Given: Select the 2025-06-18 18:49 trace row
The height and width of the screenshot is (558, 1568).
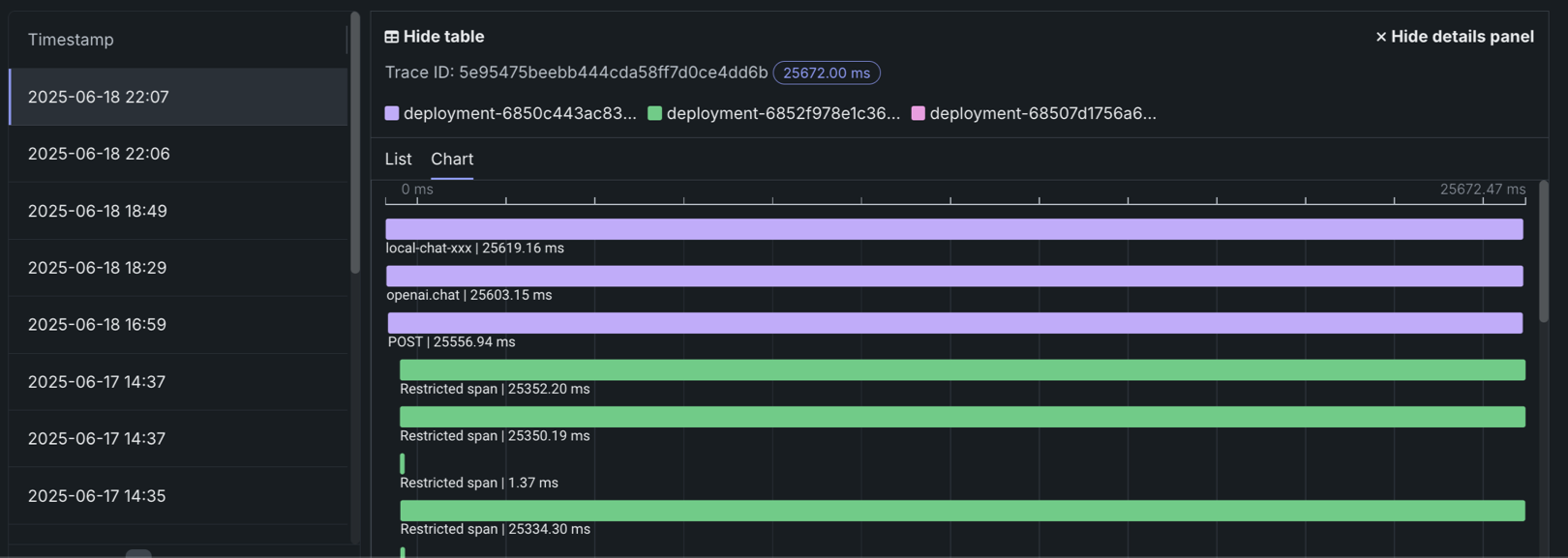Looking at the screenshot, I should pyautogui.click(x=178, y=211).
